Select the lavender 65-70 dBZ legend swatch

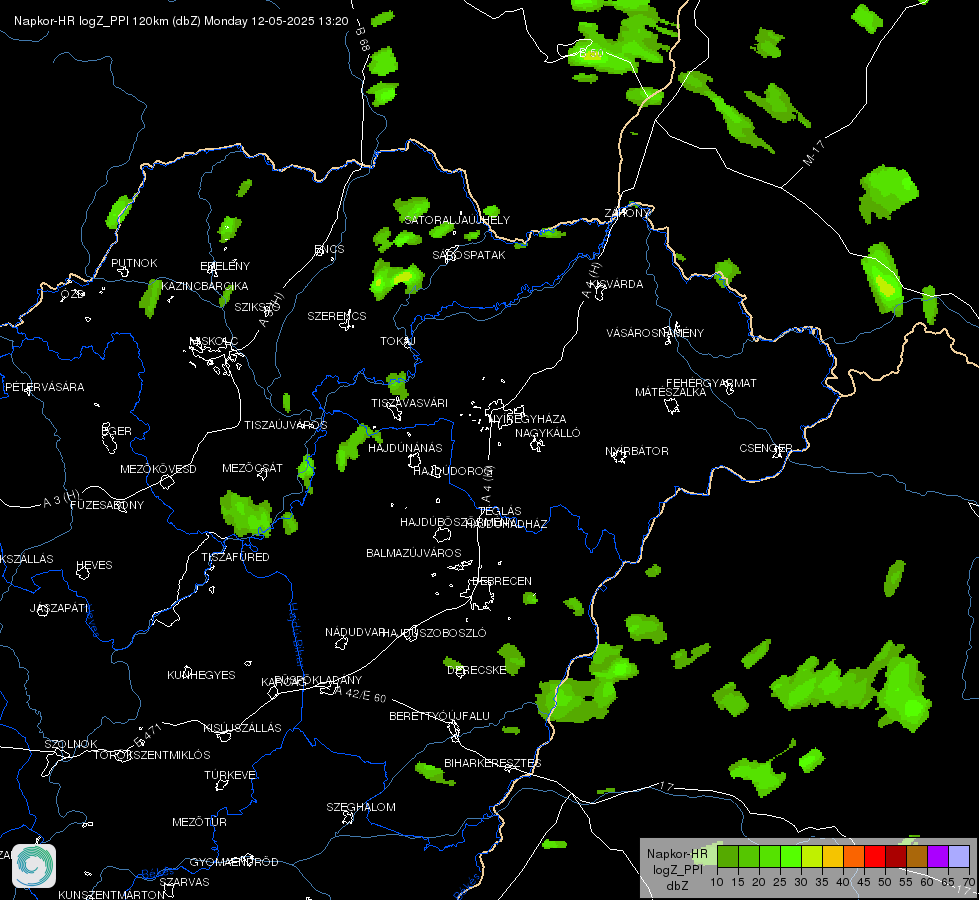pos(959,856)
